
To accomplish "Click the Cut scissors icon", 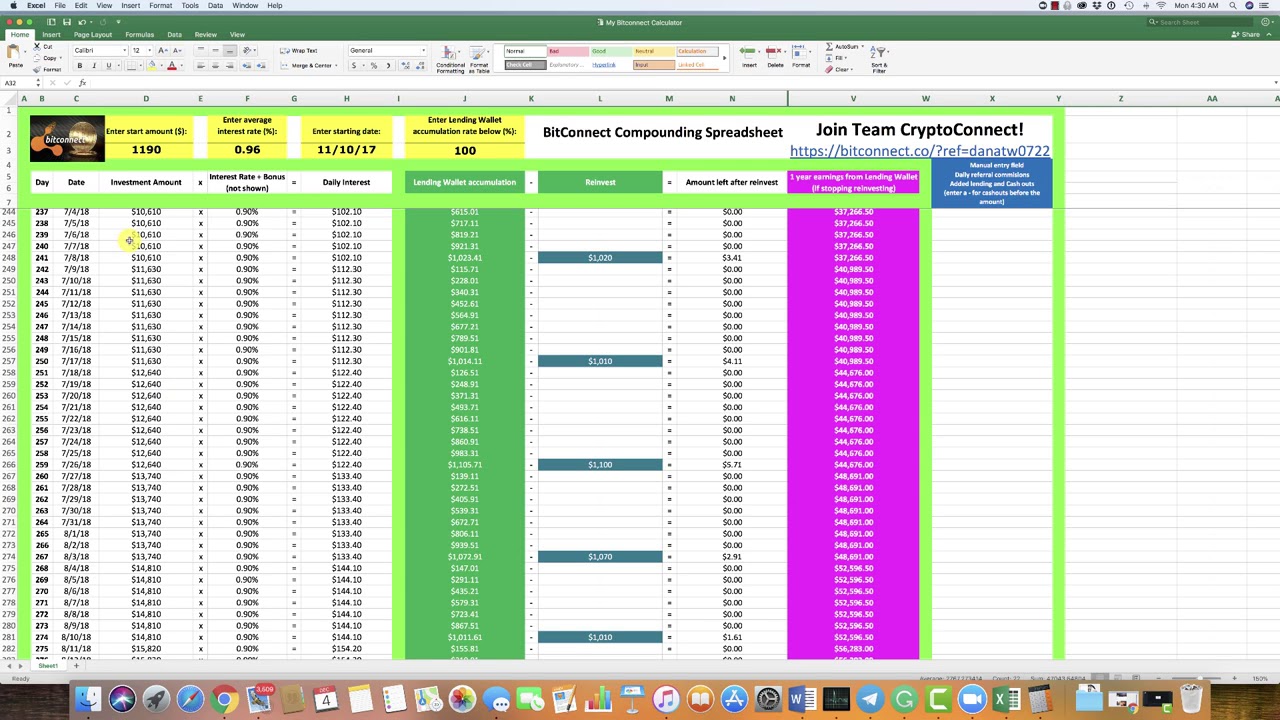I will (x=37, y=47).
